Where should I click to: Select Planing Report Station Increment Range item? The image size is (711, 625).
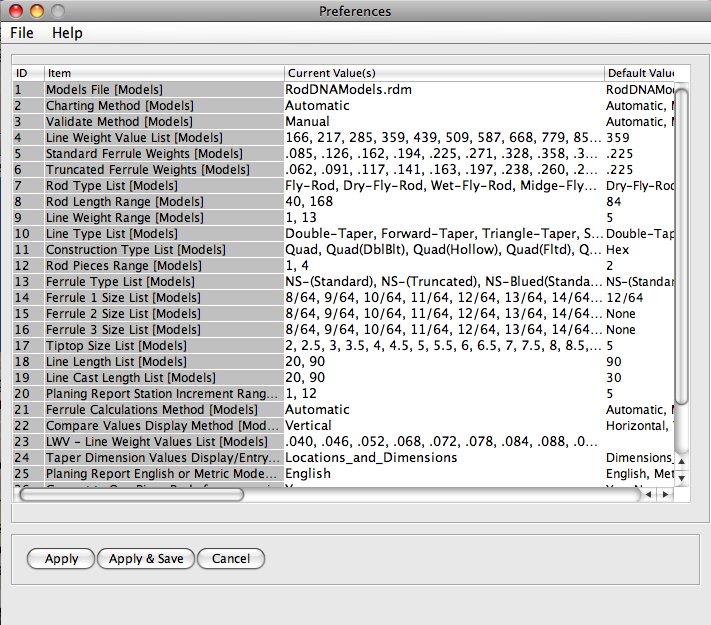point(164,394)
